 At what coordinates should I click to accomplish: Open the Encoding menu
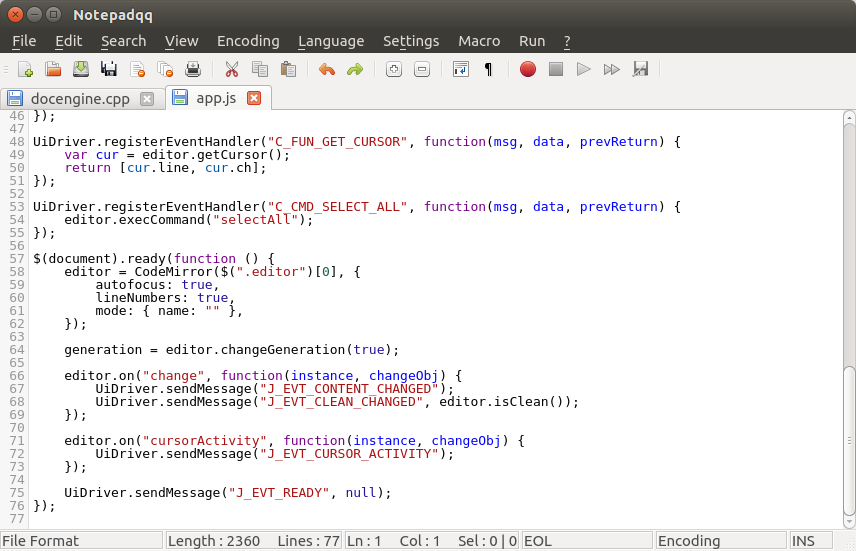(x=248, y=41)
